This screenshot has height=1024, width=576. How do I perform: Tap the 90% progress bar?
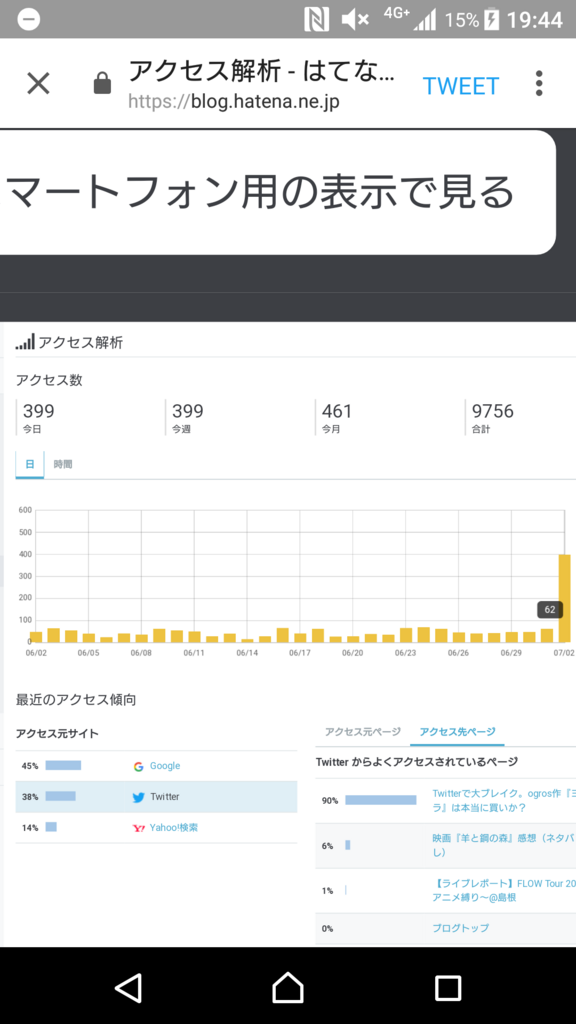coord(381,800)
